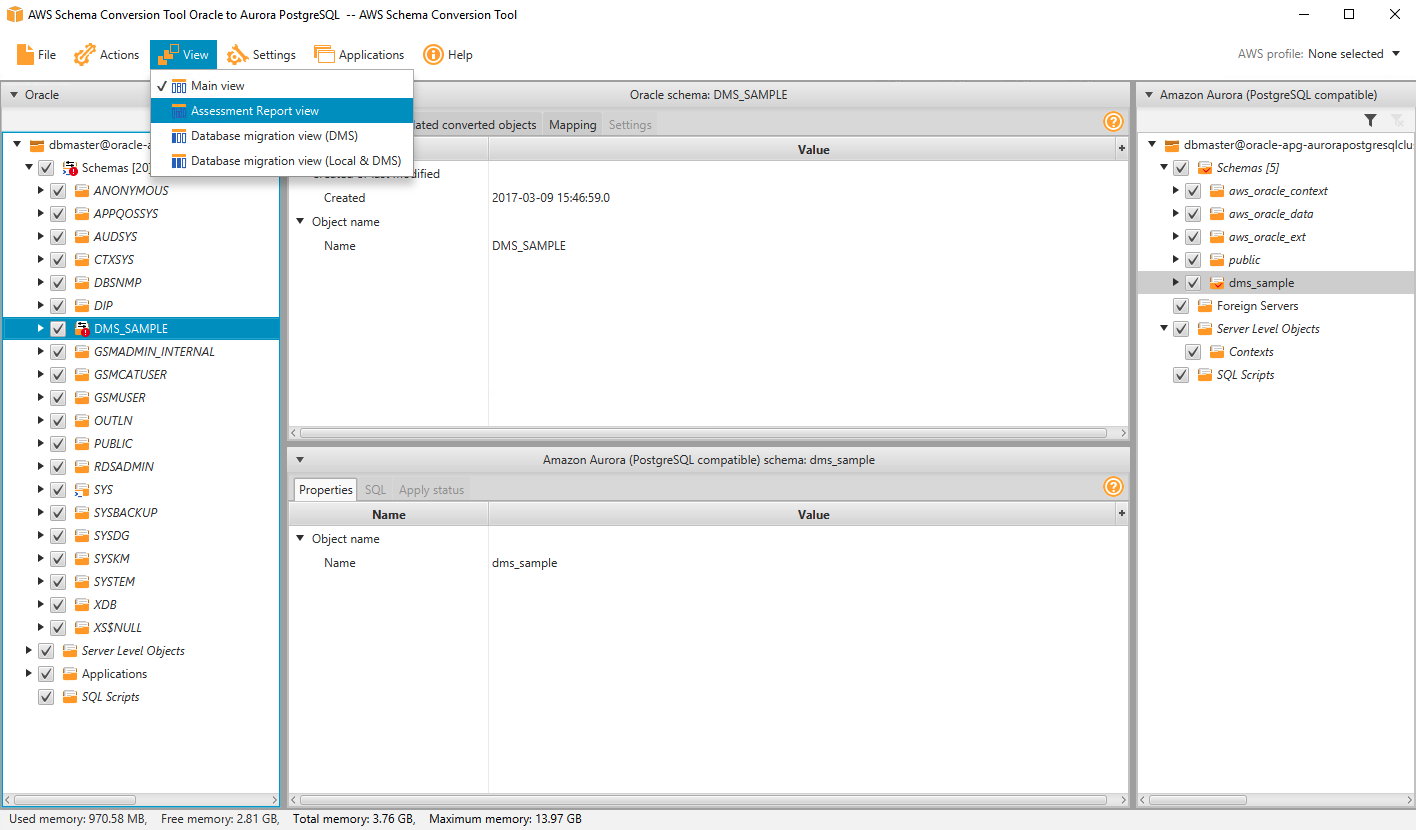This screenshot has width=1416, height=830.
Task: Select the SYSBACKUP schema row
Action: tap(141, 513)
